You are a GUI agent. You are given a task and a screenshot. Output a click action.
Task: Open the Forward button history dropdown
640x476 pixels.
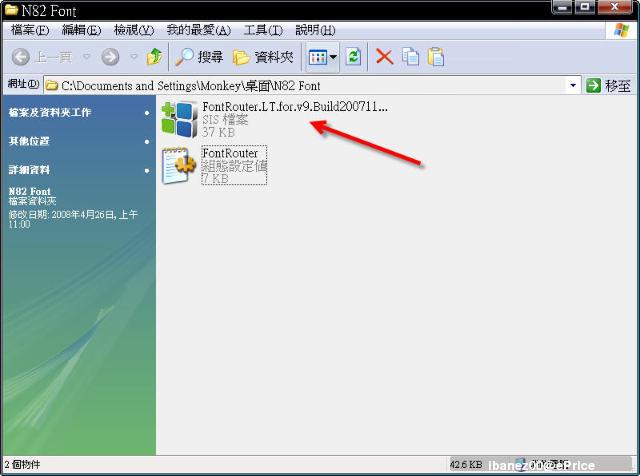coord(133,57)
